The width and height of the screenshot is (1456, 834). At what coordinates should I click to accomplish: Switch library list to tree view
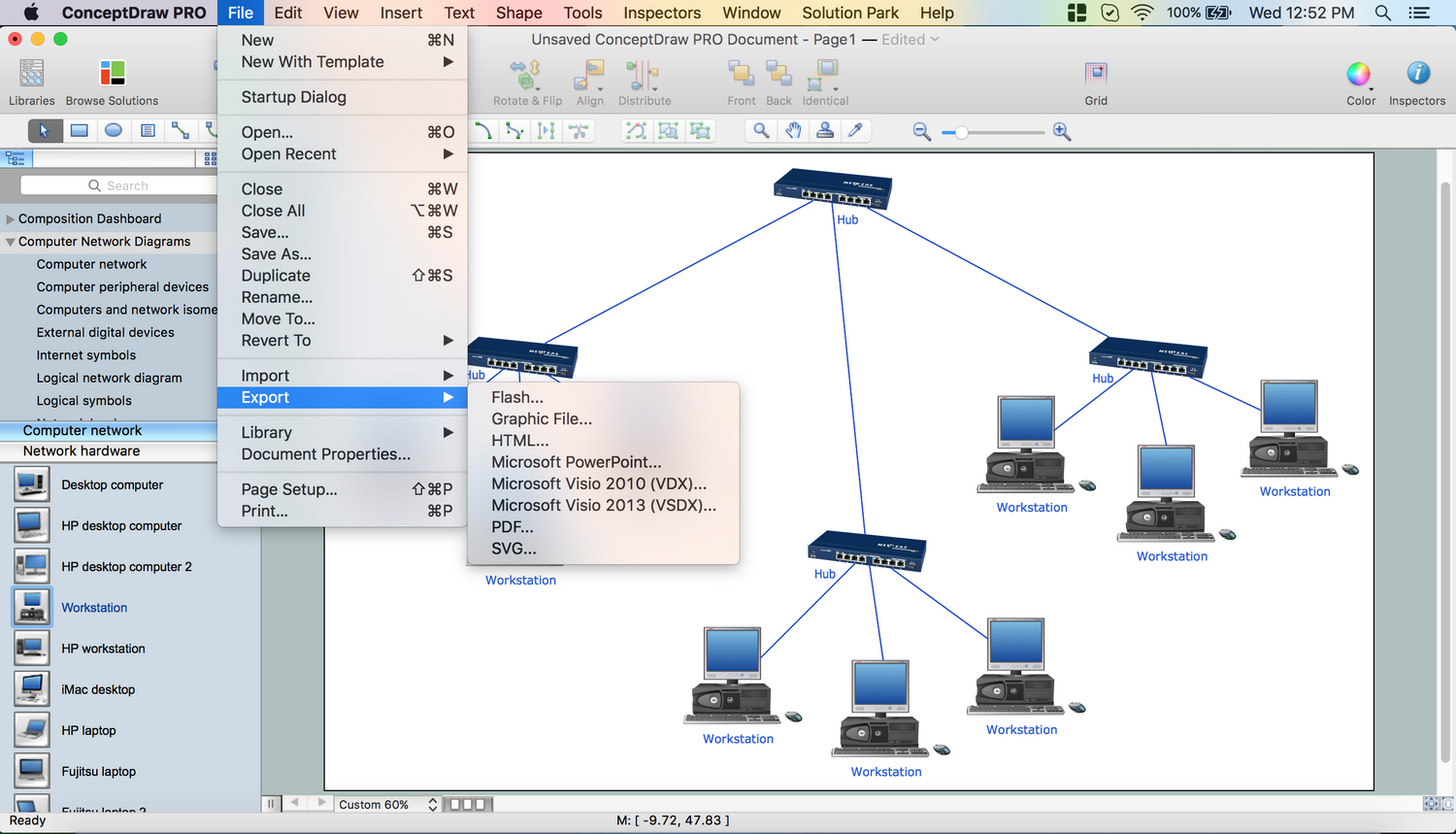click(15, 158)
